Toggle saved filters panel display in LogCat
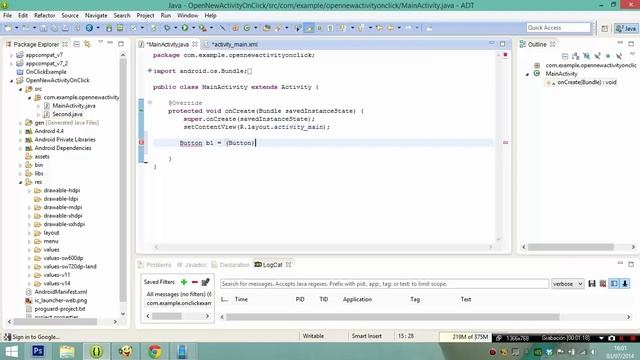640x360 pixels. click(614, 284)
